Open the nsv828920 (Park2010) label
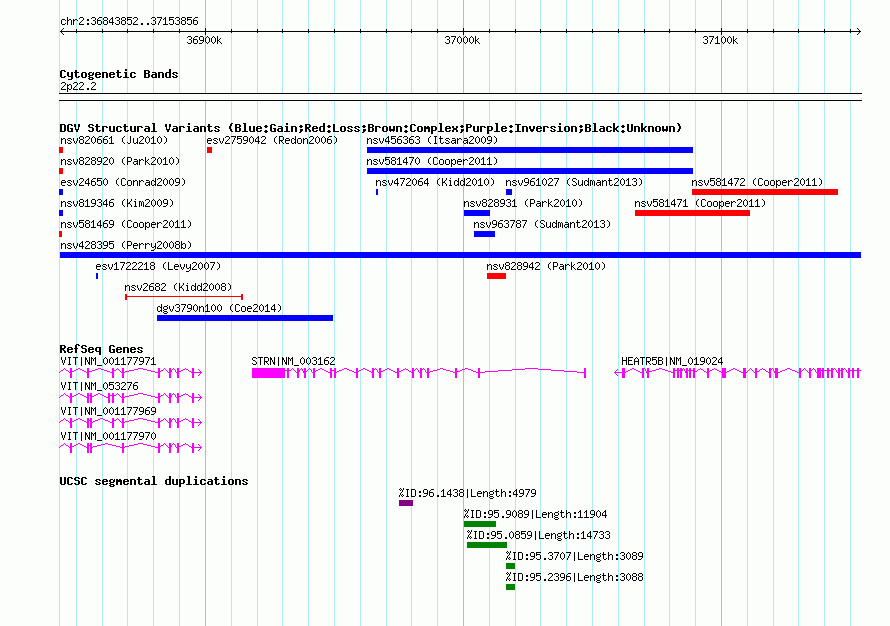This screenshot has width=890, height=626. (x=120, y=161)
